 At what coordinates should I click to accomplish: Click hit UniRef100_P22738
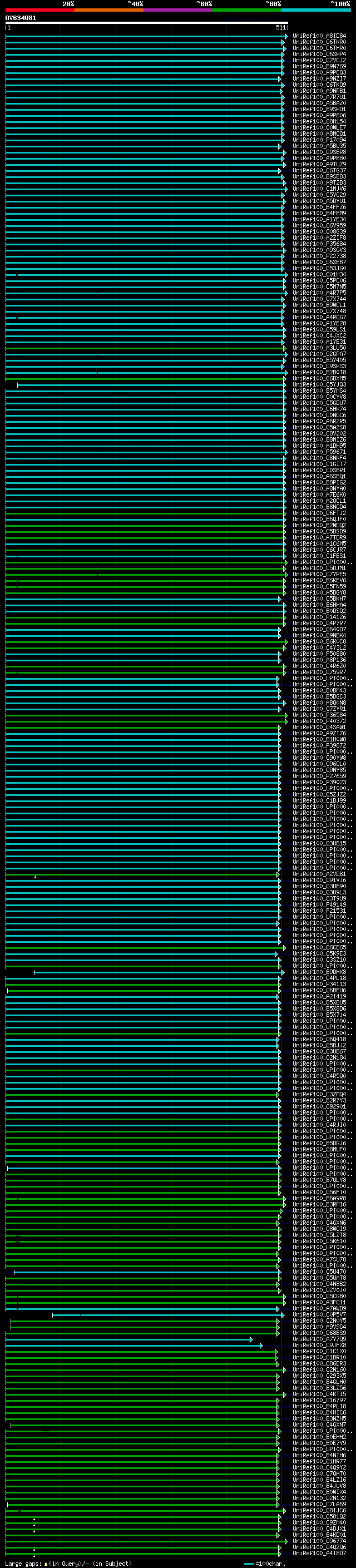click(x=319, y=256)
